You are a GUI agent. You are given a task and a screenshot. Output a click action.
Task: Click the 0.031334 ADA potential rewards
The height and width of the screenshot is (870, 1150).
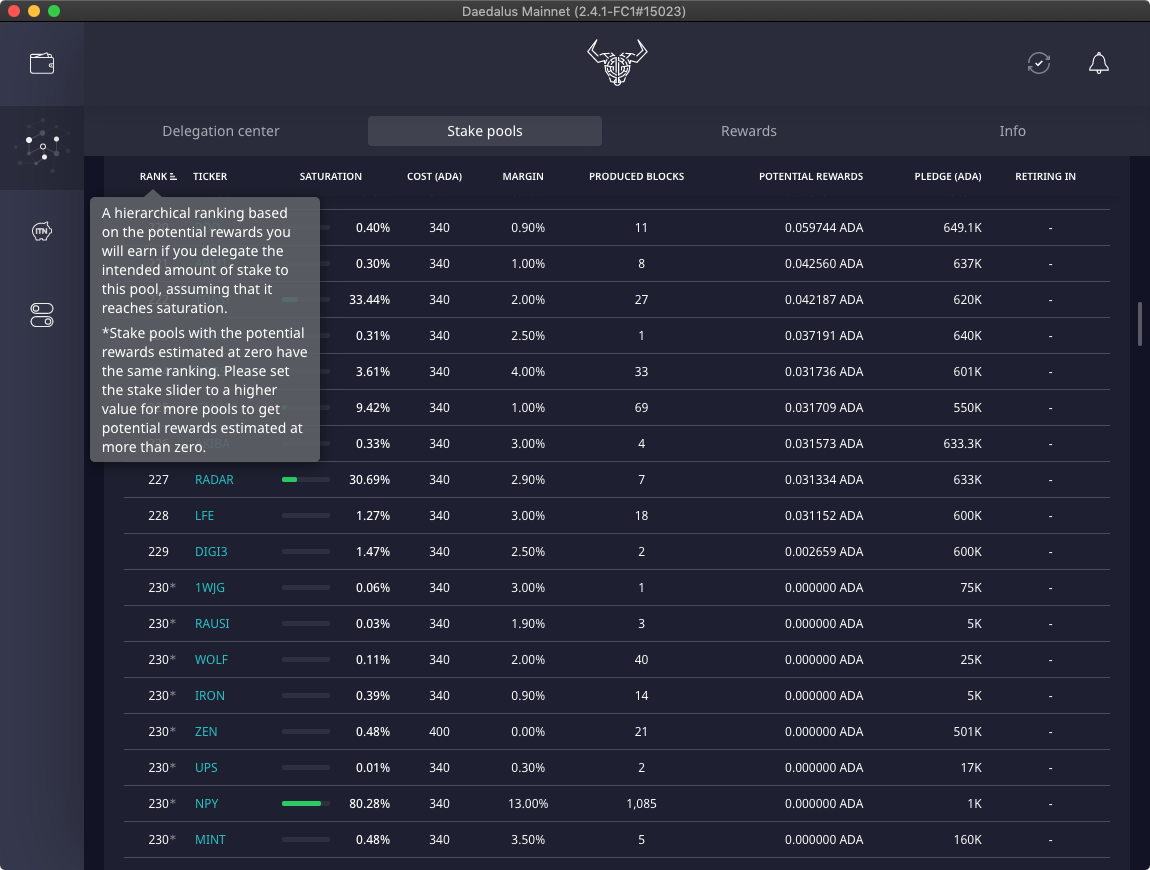click(x=824, y=480)
